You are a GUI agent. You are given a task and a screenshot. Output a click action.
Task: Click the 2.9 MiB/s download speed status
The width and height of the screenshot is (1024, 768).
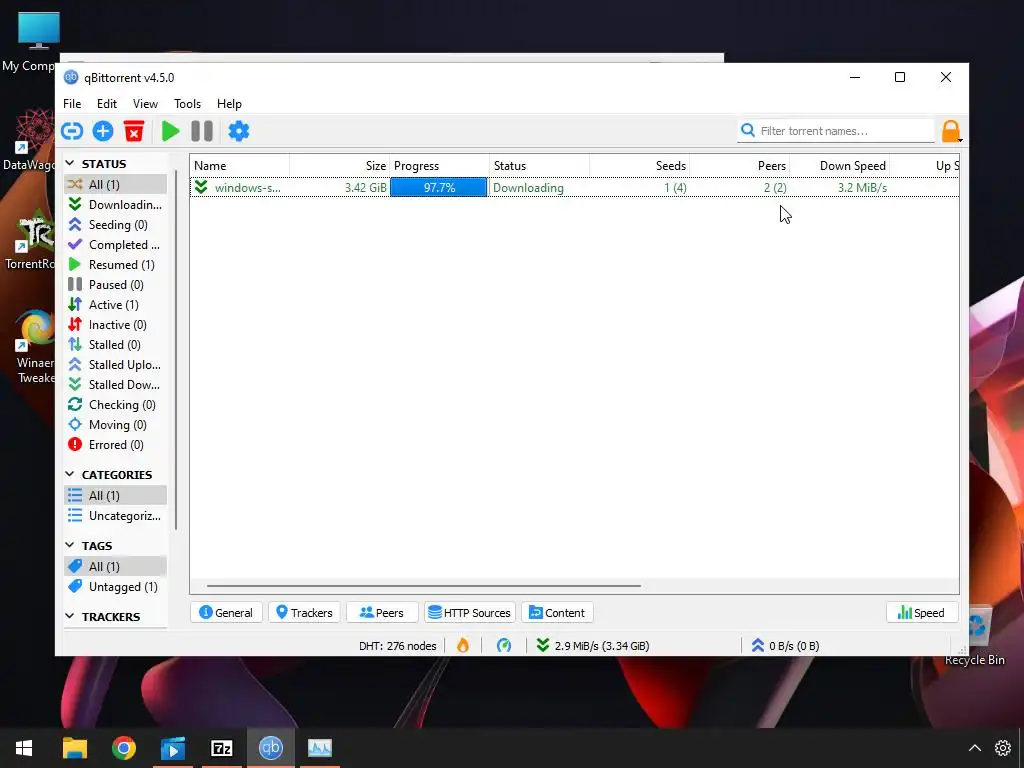(592, 646)
